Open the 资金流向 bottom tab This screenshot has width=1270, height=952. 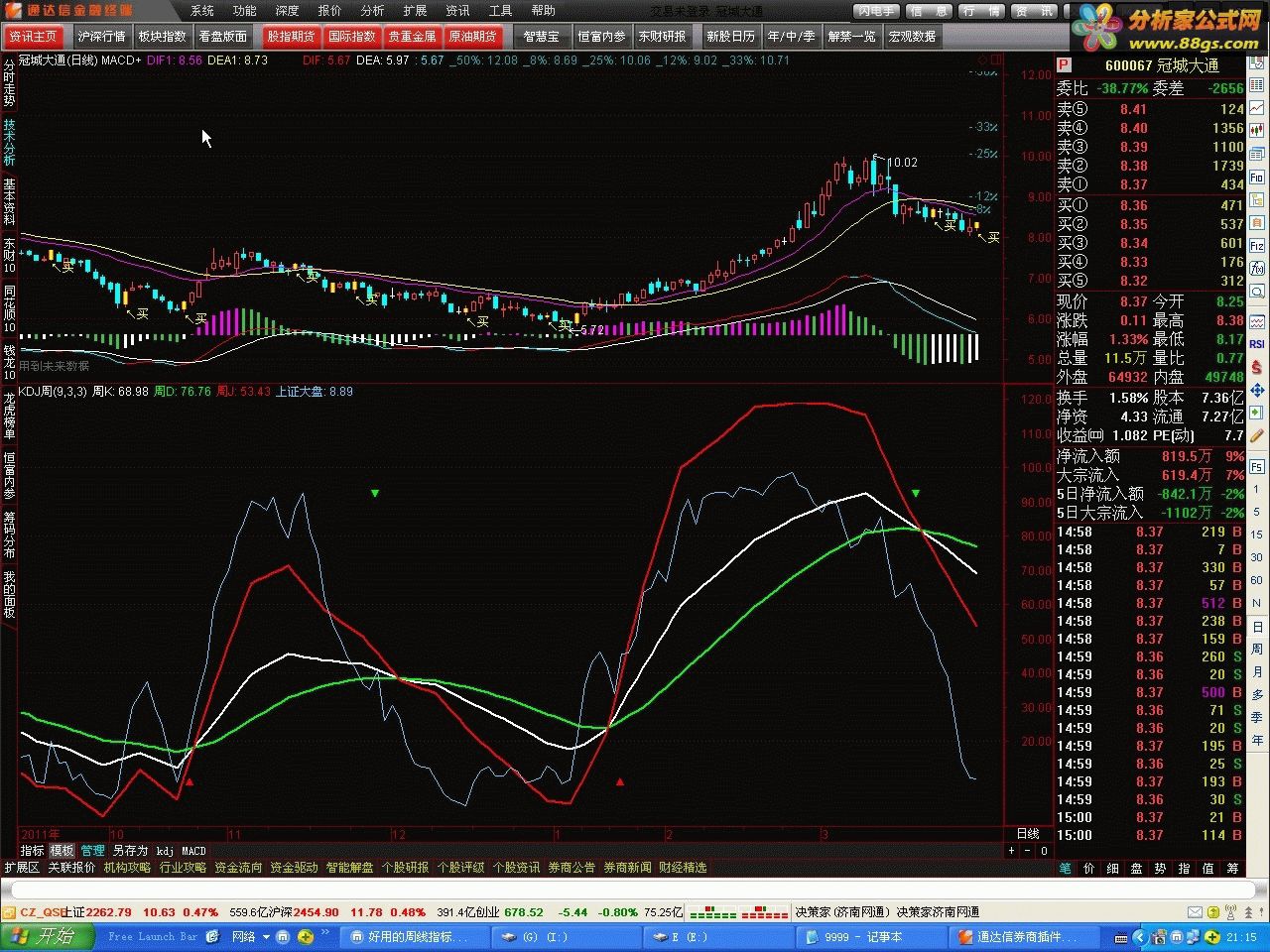[238, 868]
